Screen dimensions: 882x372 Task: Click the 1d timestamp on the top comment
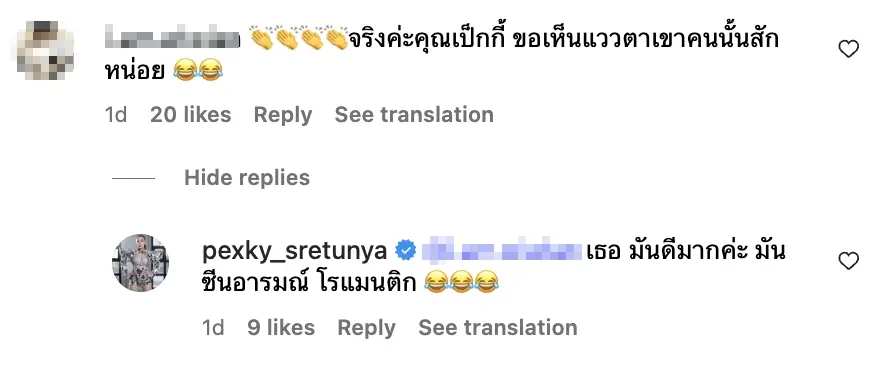click(x=116, y=115)
